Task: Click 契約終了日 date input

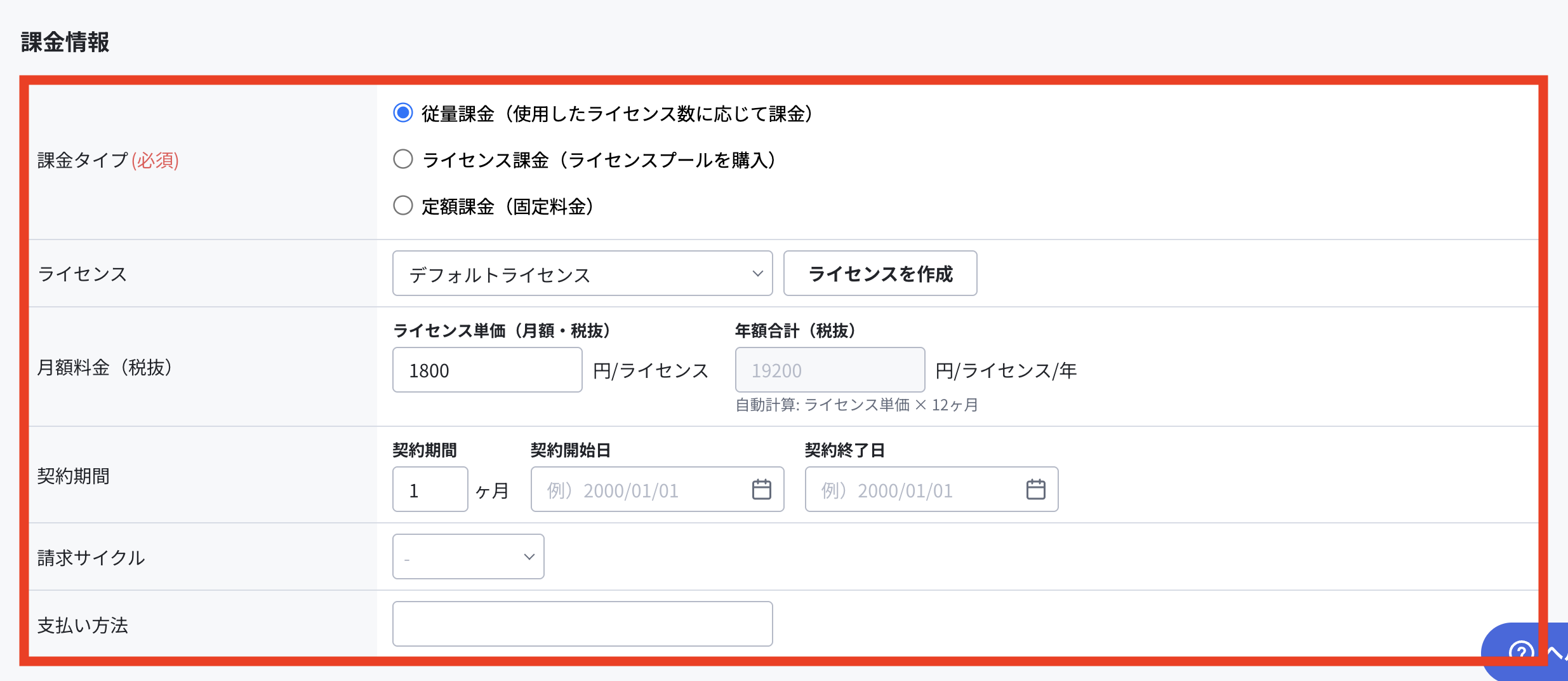Action: 931,489
